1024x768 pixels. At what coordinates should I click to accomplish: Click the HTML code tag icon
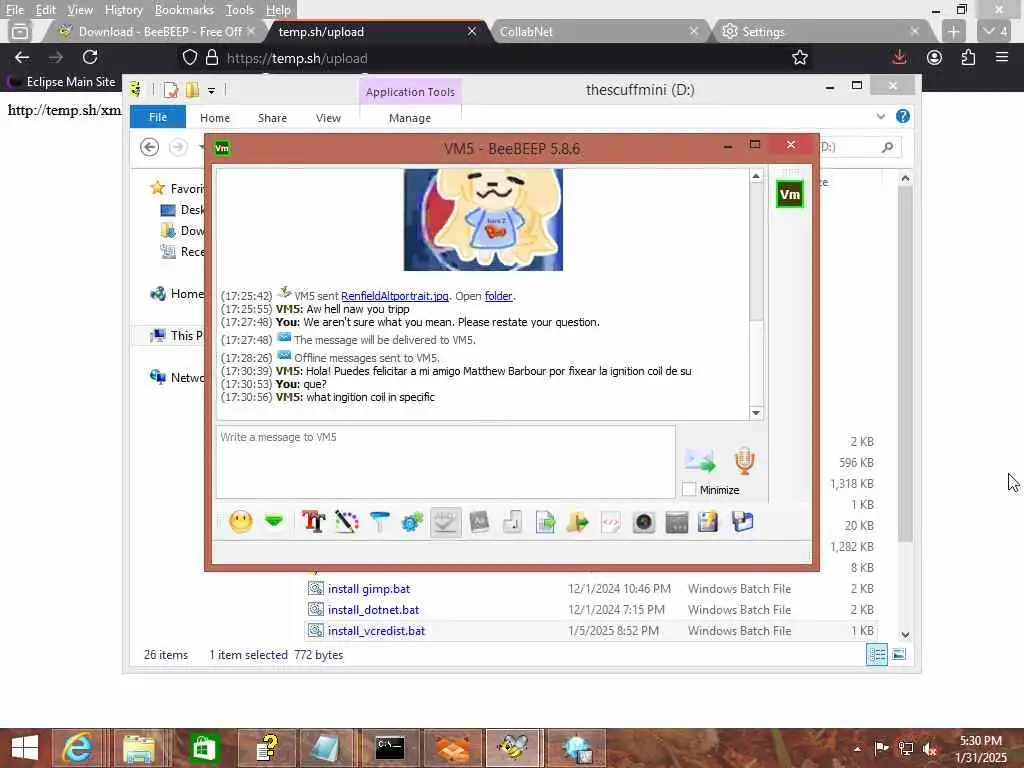(x=611, y=522)
